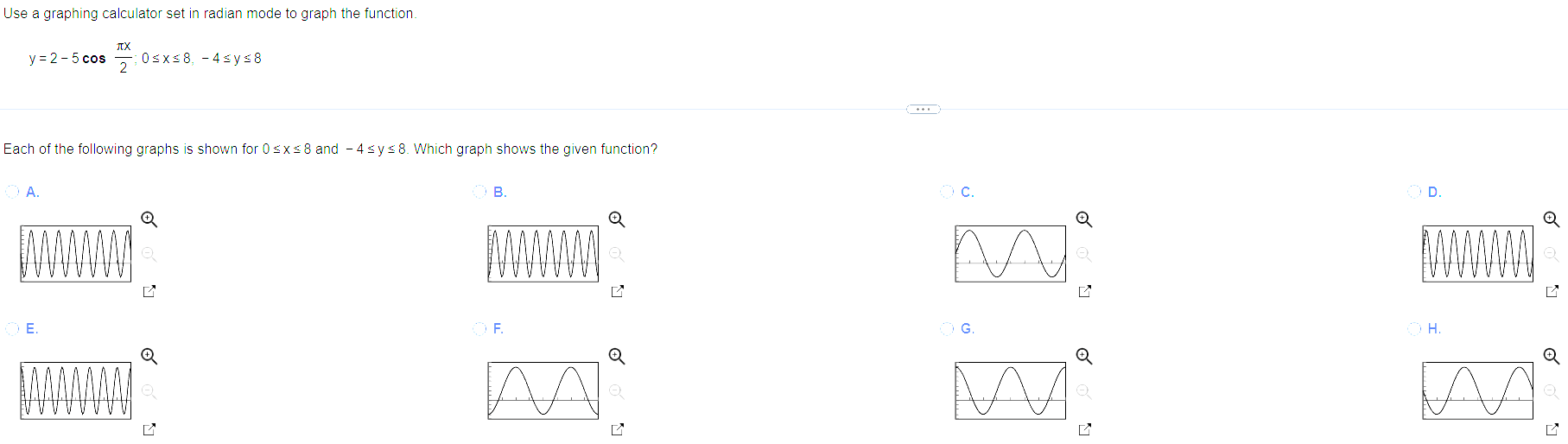The height and width of the screenshot is (444, 1568).
Task: Select radio button for option F
Action: point(479,328)
